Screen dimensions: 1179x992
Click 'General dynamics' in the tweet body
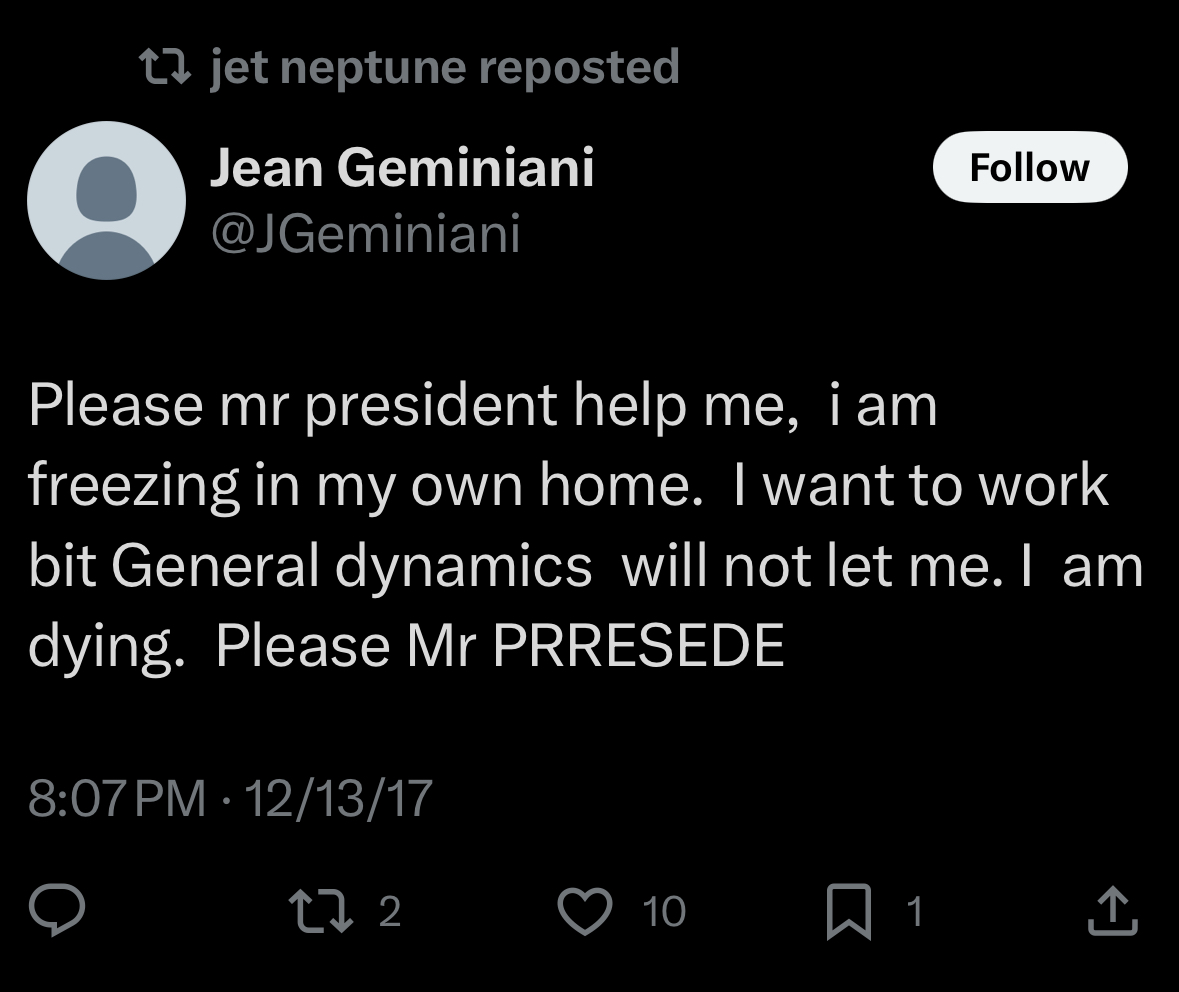click(x=352, y=566)
